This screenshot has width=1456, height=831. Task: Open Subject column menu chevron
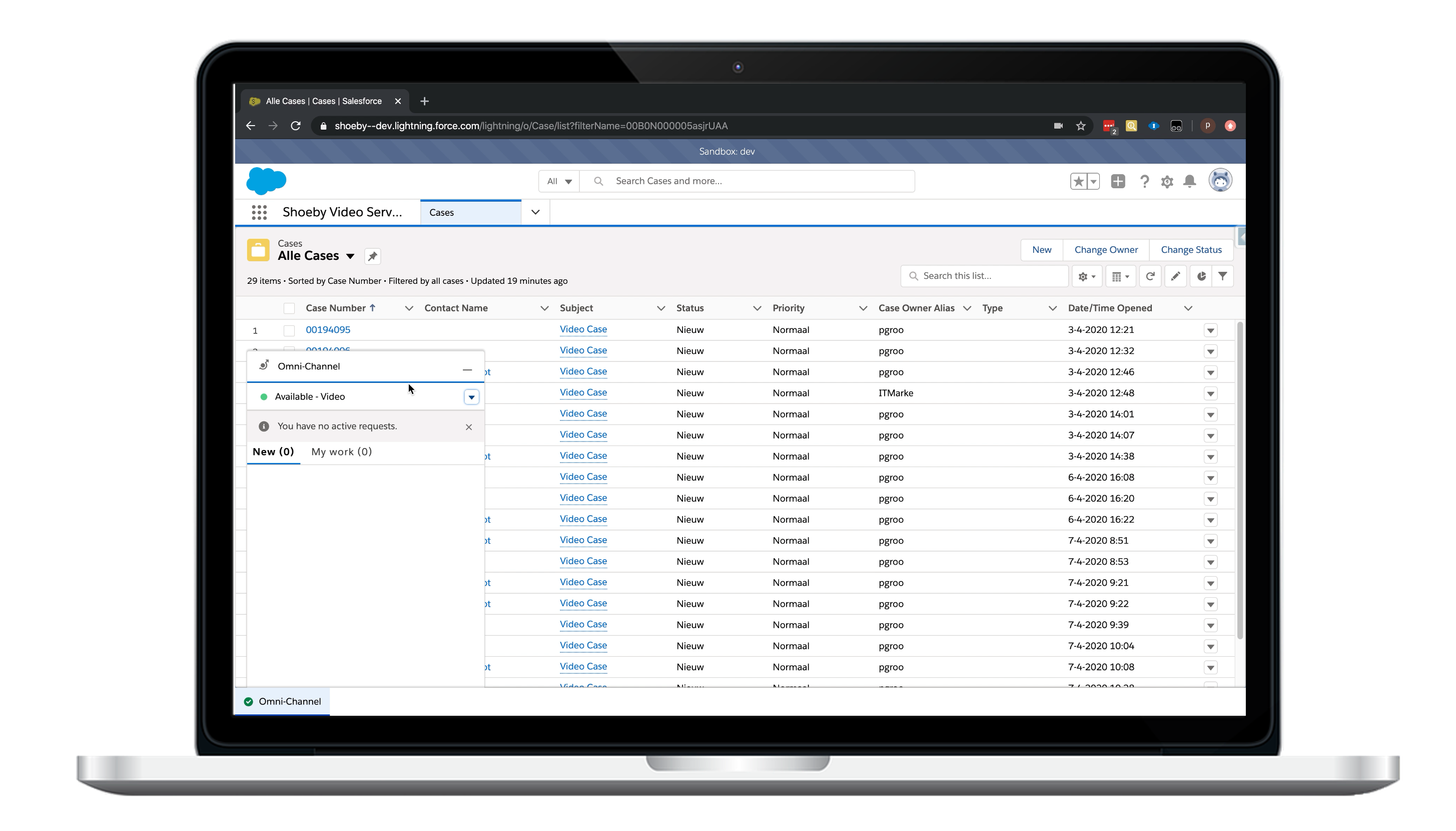660,308
